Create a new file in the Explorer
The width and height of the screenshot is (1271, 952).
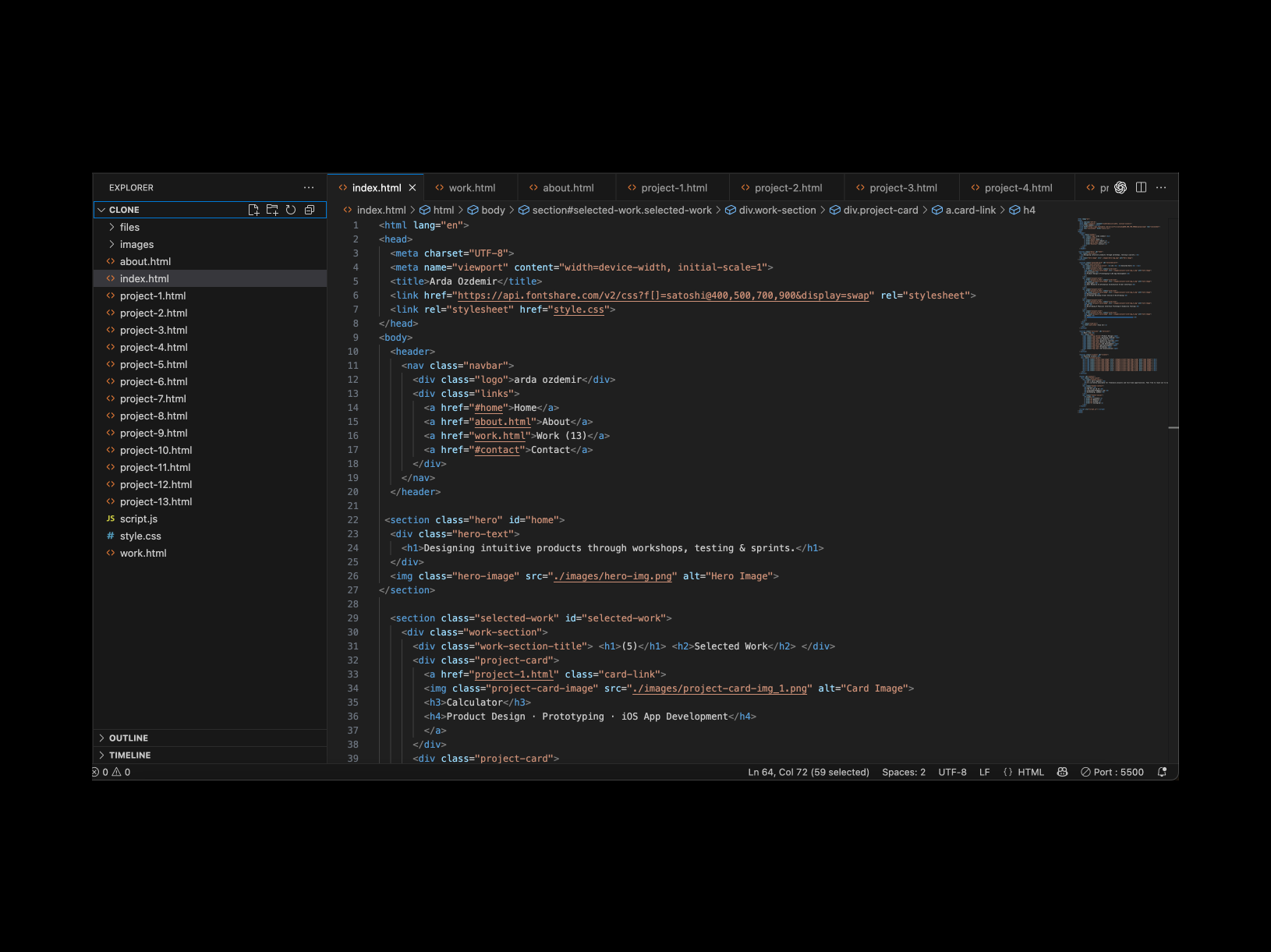tap(253, 209)
